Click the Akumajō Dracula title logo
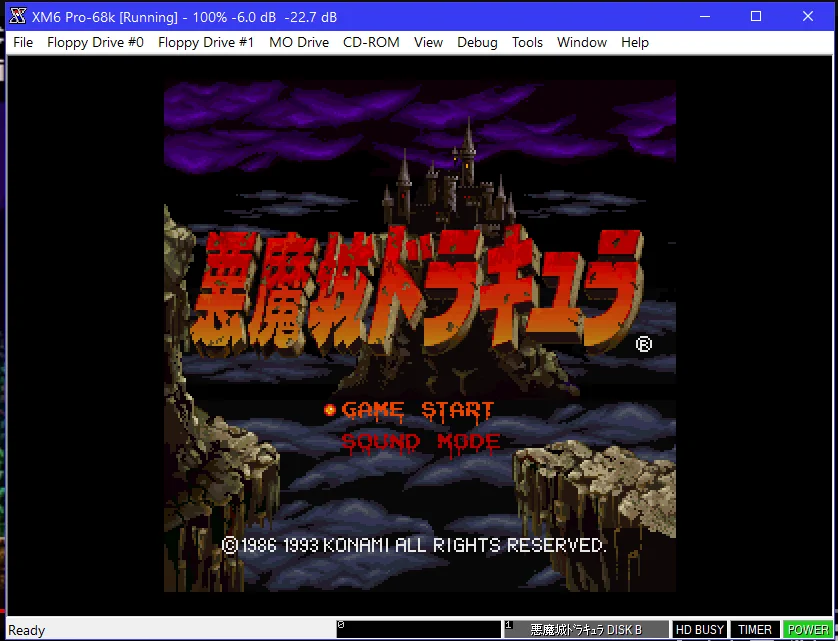The image size is (838, 641). click(x=417, y=291)
